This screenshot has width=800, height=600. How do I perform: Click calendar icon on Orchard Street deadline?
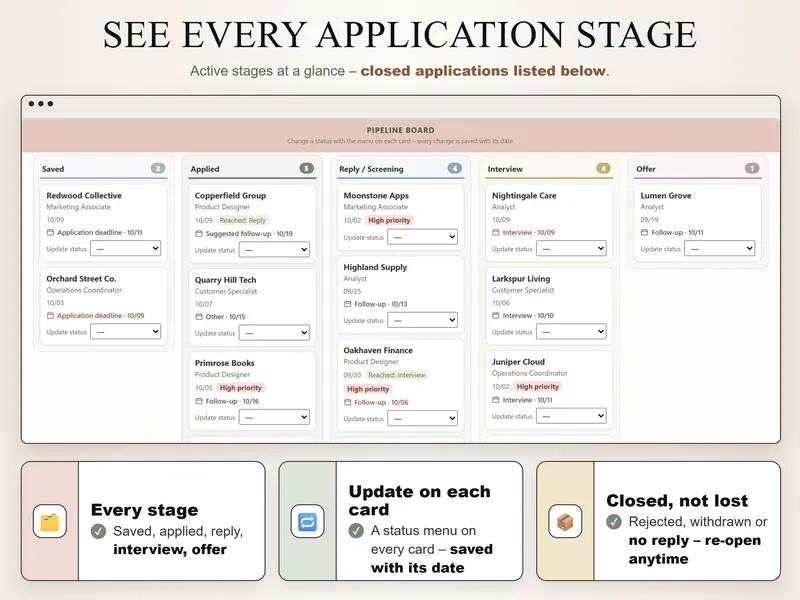(x=50, y=315)
